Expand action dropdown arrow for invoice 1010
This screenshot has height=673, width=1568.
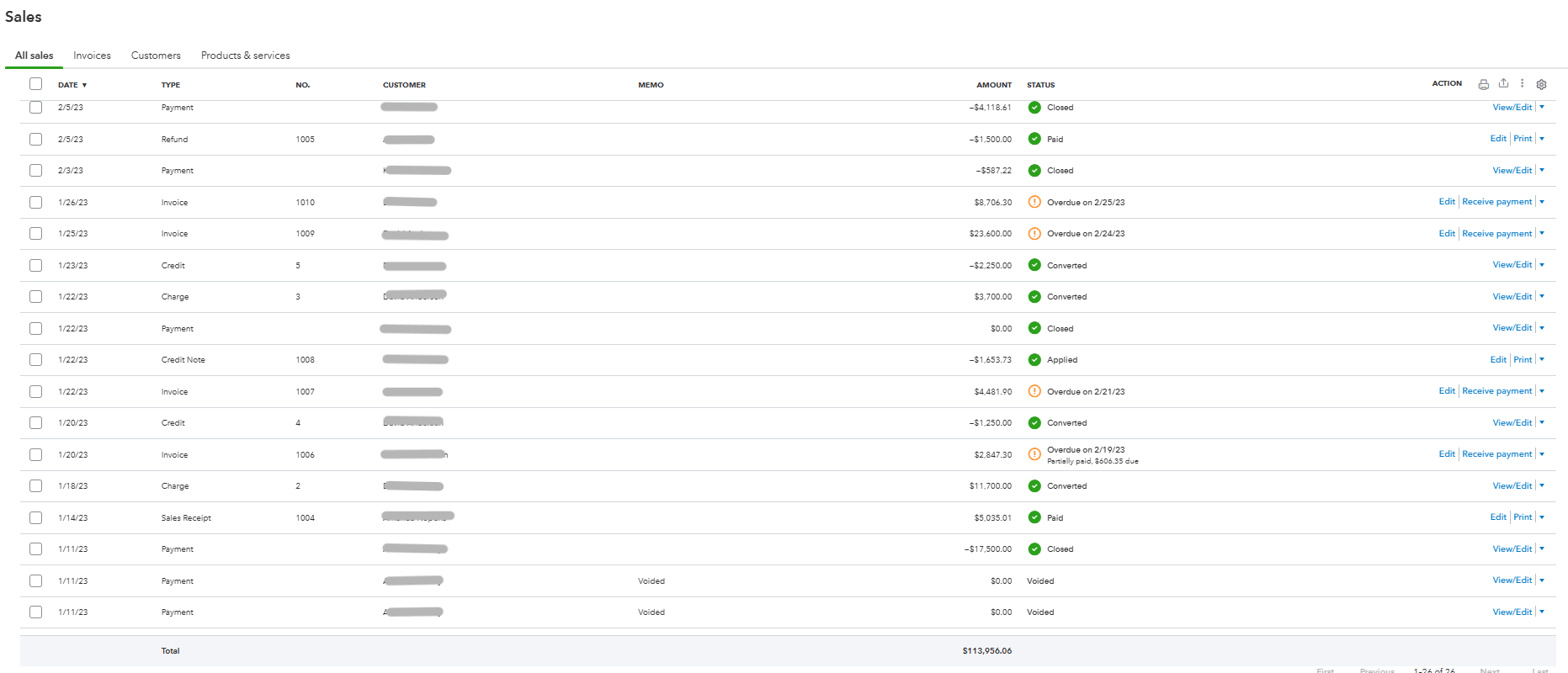1542,202
